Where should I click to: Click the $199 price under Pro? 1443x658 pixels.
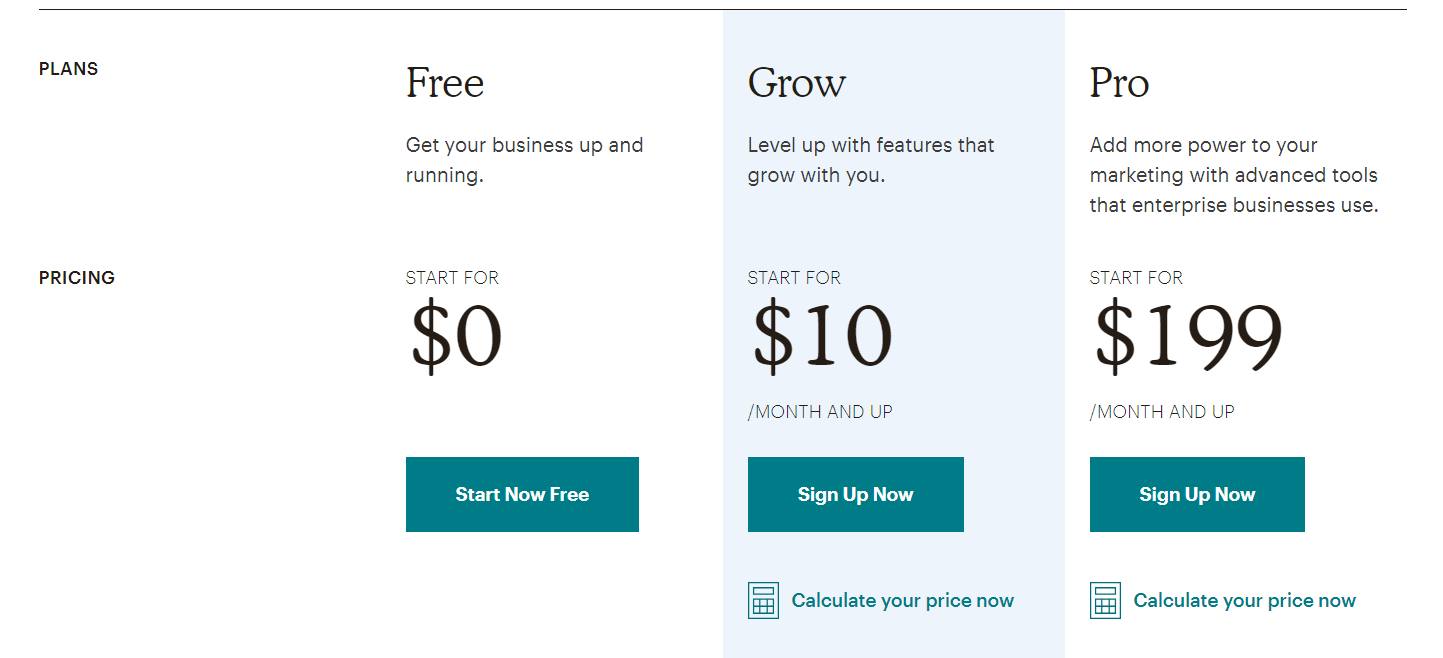coord(1185,337)
